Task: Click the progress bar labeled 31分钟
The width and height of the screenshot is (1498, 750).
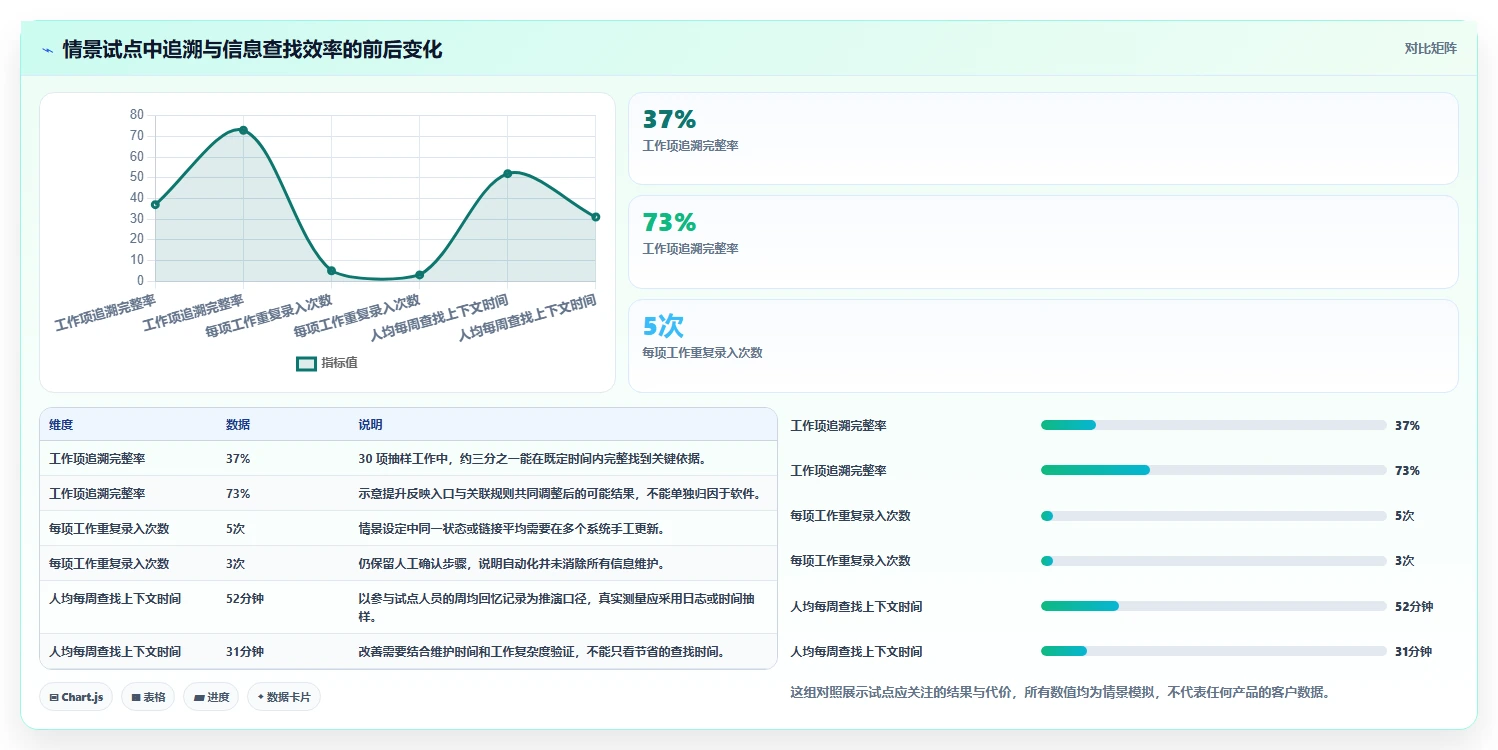Action: 1214,652
